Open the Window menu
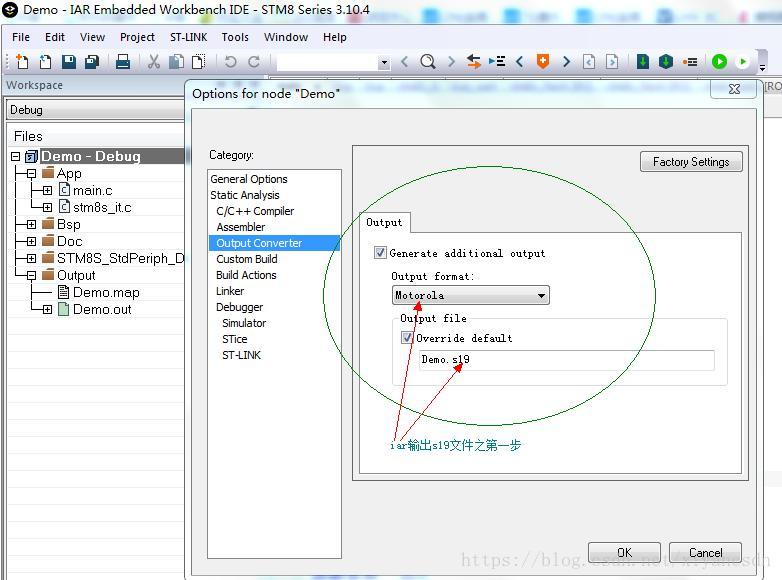782x580 pixels. click(286, 37)
